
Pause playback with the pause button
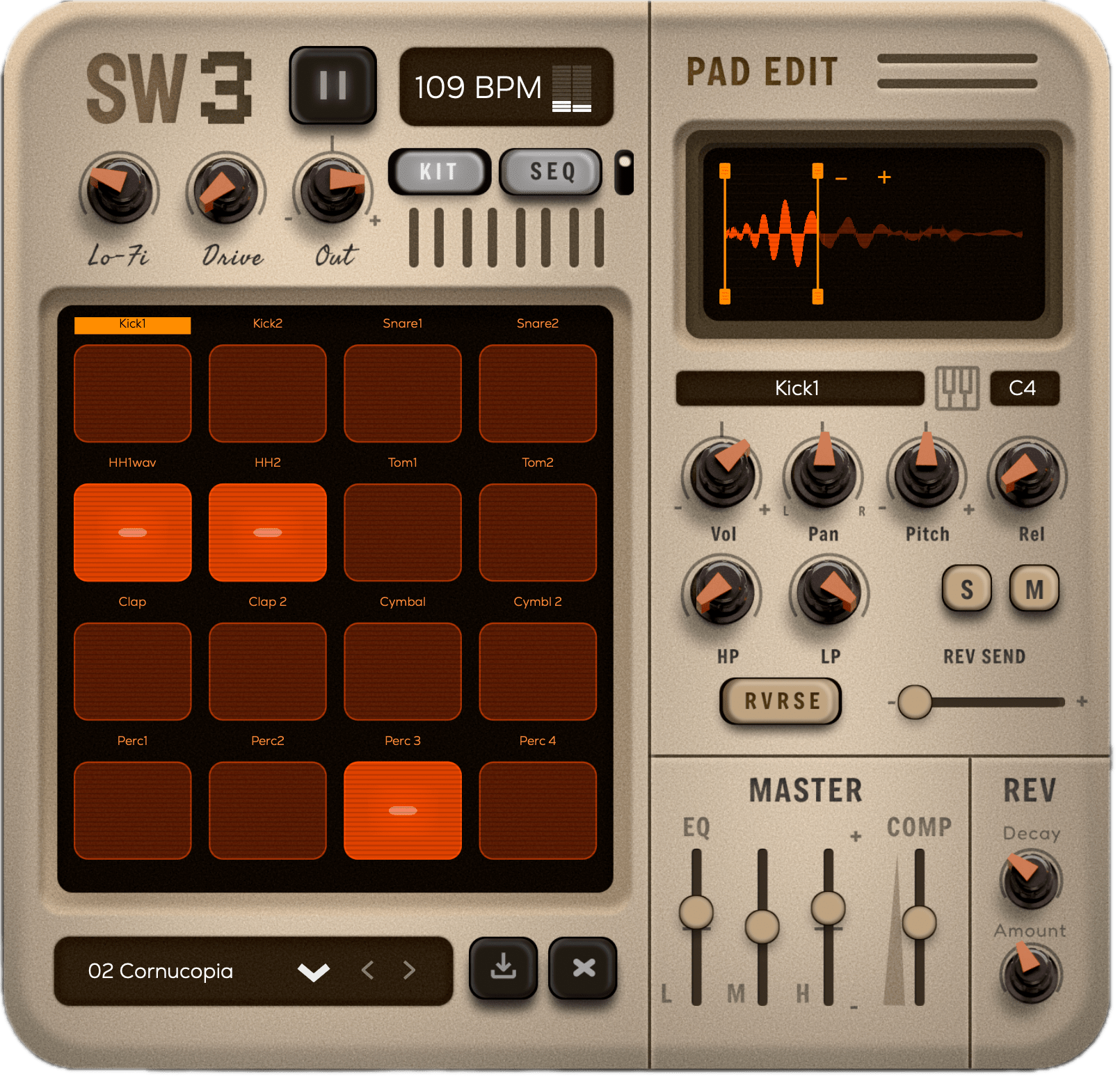(x=333, y=83)
